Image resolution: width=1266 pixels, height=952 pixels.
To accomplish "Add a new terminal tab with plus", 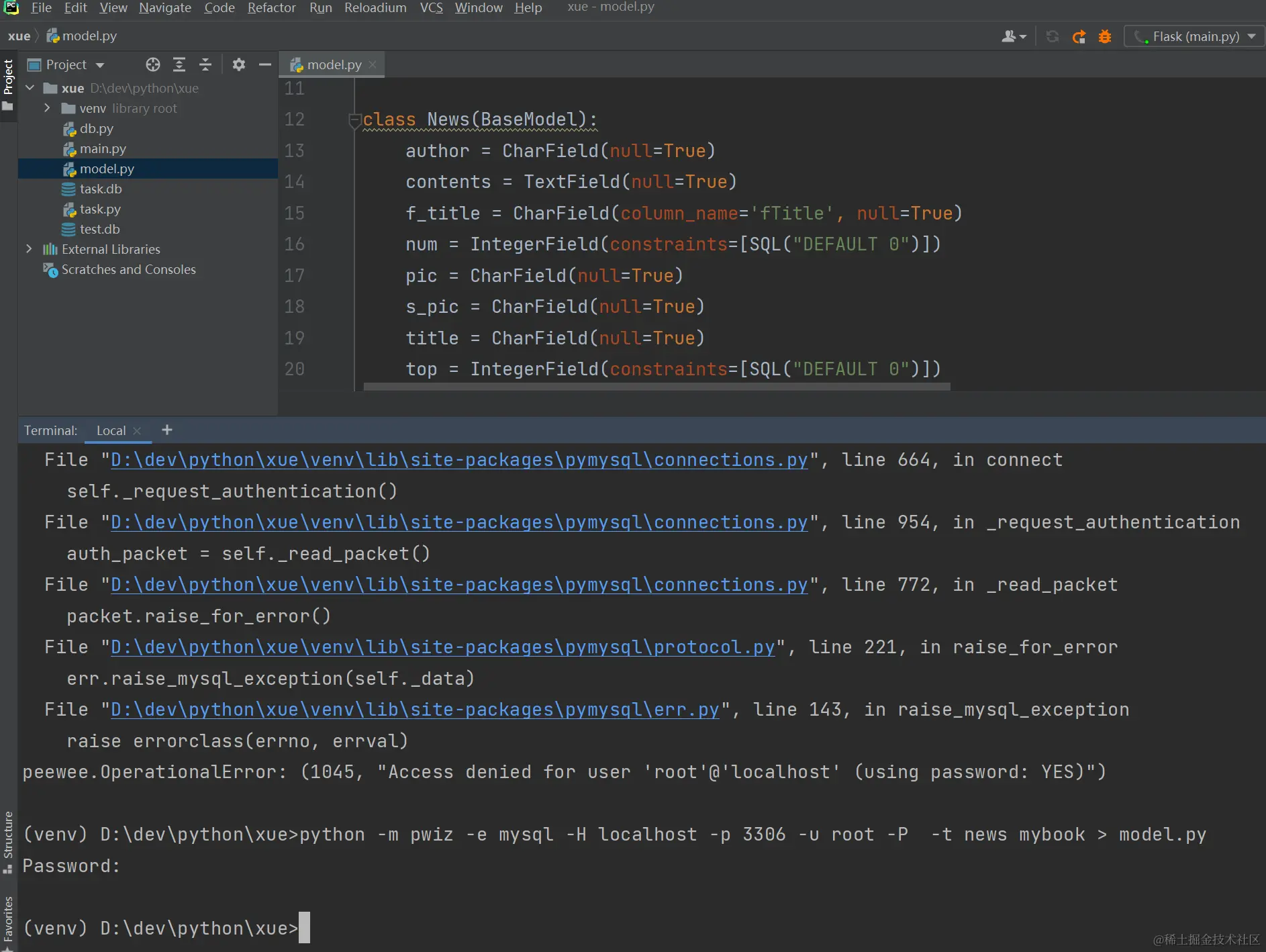I will click(167, 430).
